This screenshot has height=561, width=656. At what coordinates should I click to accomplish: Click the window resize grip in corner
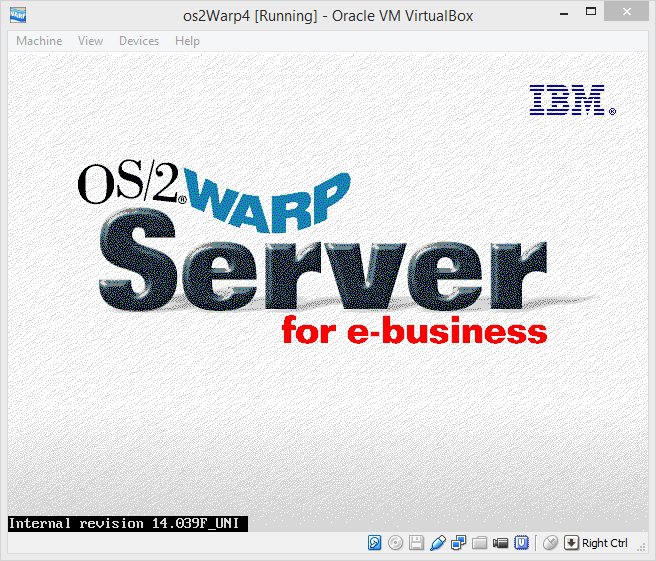[x=642, y=547]
